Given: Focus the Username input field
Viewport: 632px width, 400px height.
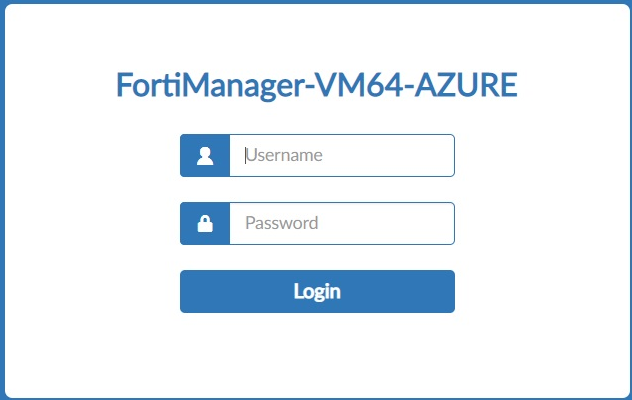Looking at the screenshot, I should 342,155.
